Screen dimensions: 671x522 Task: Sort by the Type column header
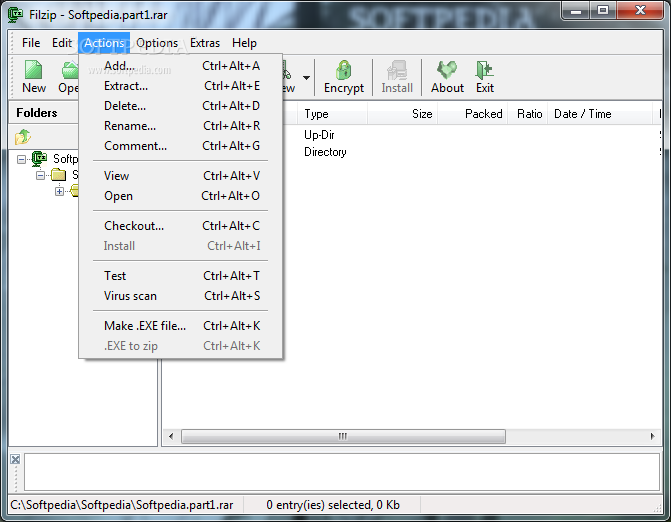point(332,114)
